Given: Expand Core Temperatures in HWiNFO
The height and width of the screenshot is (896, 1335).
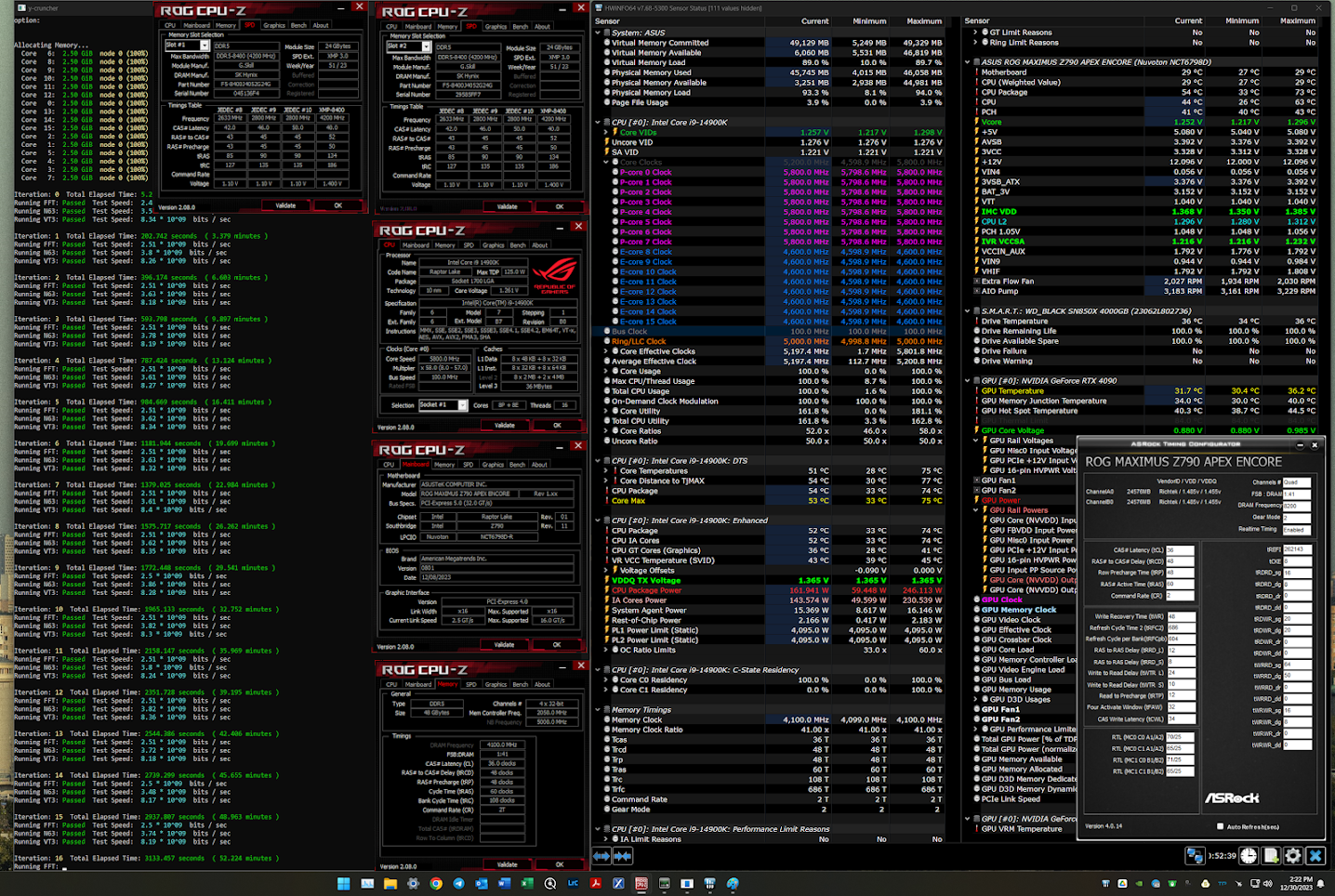Looking at the screenshot, I should (605, 470).
